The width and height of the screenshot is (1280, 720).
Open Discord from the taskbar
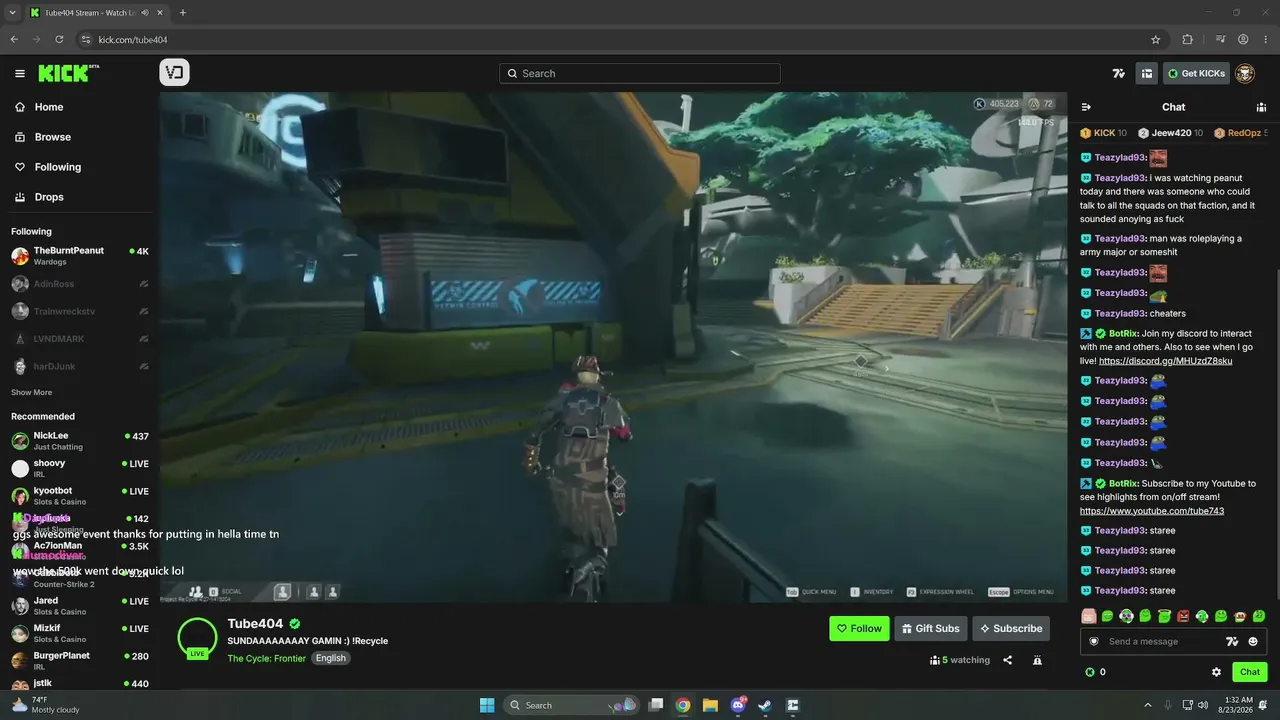[x=738, y=705]
